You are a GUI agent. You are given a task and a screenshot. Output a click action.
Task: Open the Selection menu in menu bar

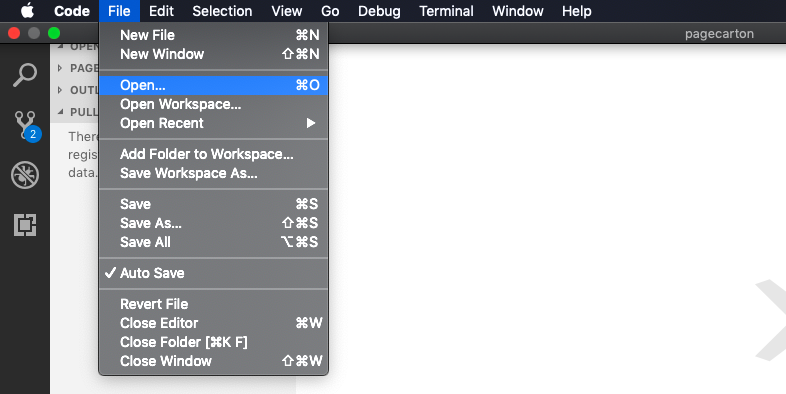tap(222, 11)
